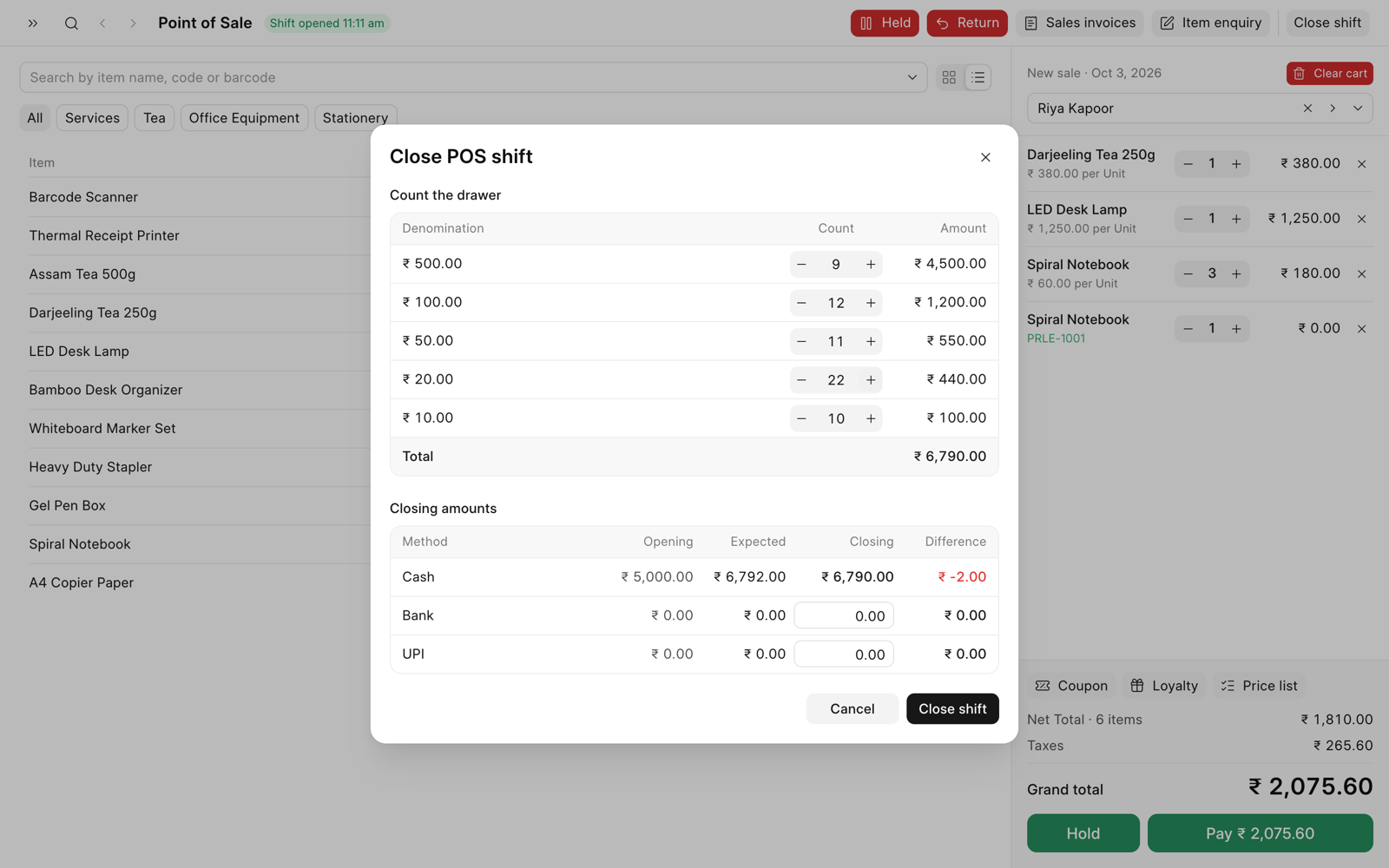This screenshot has width=1389, height=868.
Task: Go forward with right arrow icon
Action: click(133, 23)
